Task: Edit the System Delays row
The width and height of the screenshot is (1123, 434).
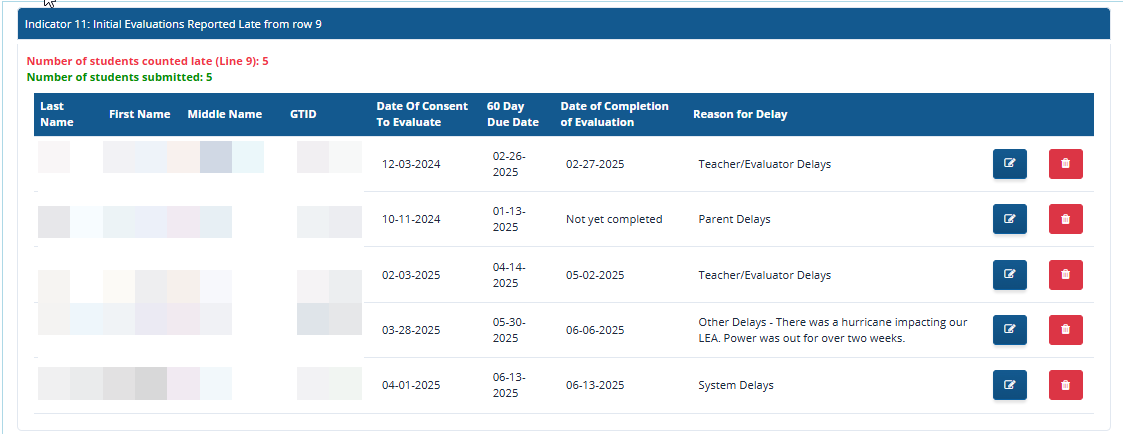Action: [x=1009, y=385]
